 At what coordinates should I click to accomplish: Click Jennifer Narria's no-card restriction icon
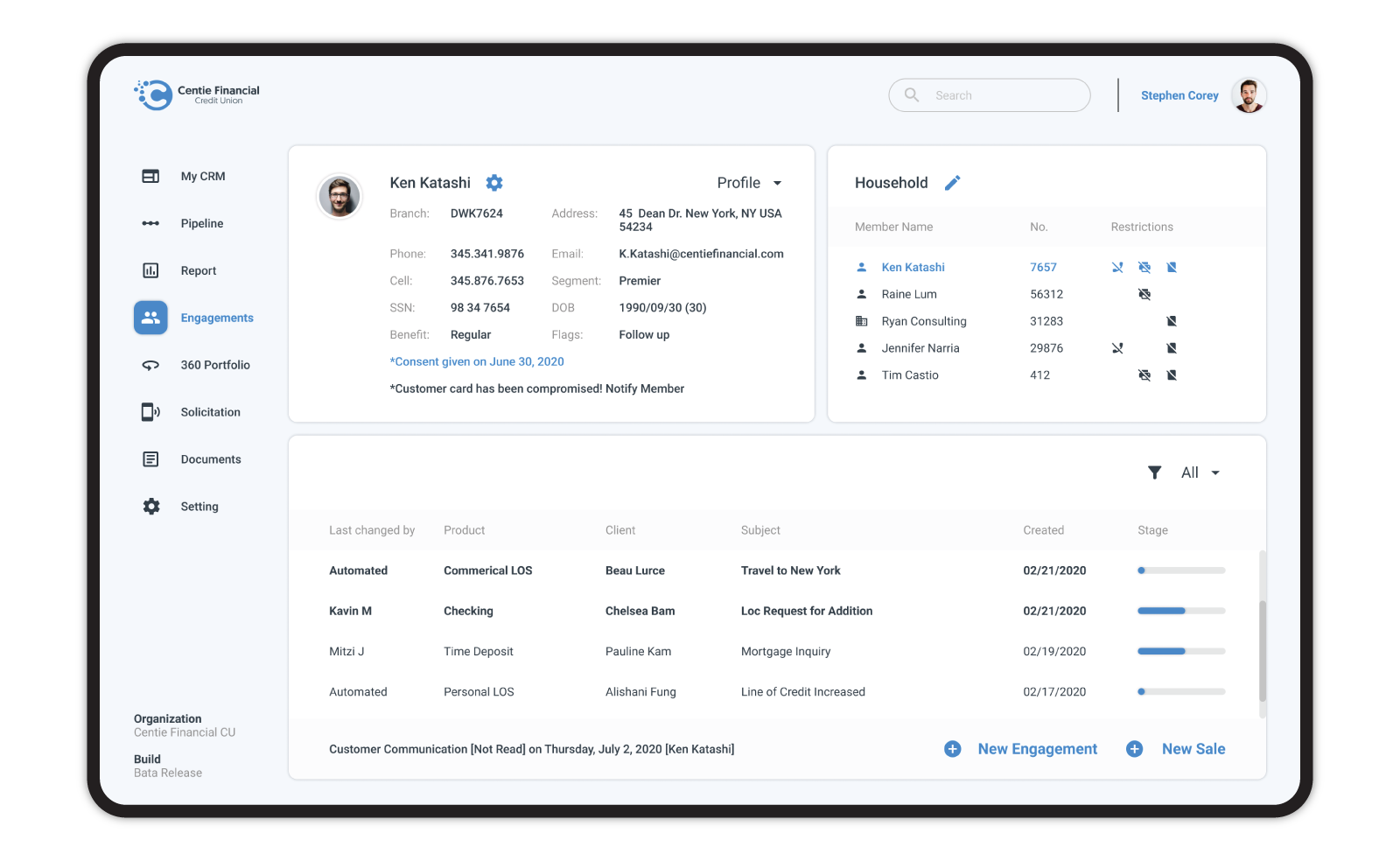point(1172,348)
